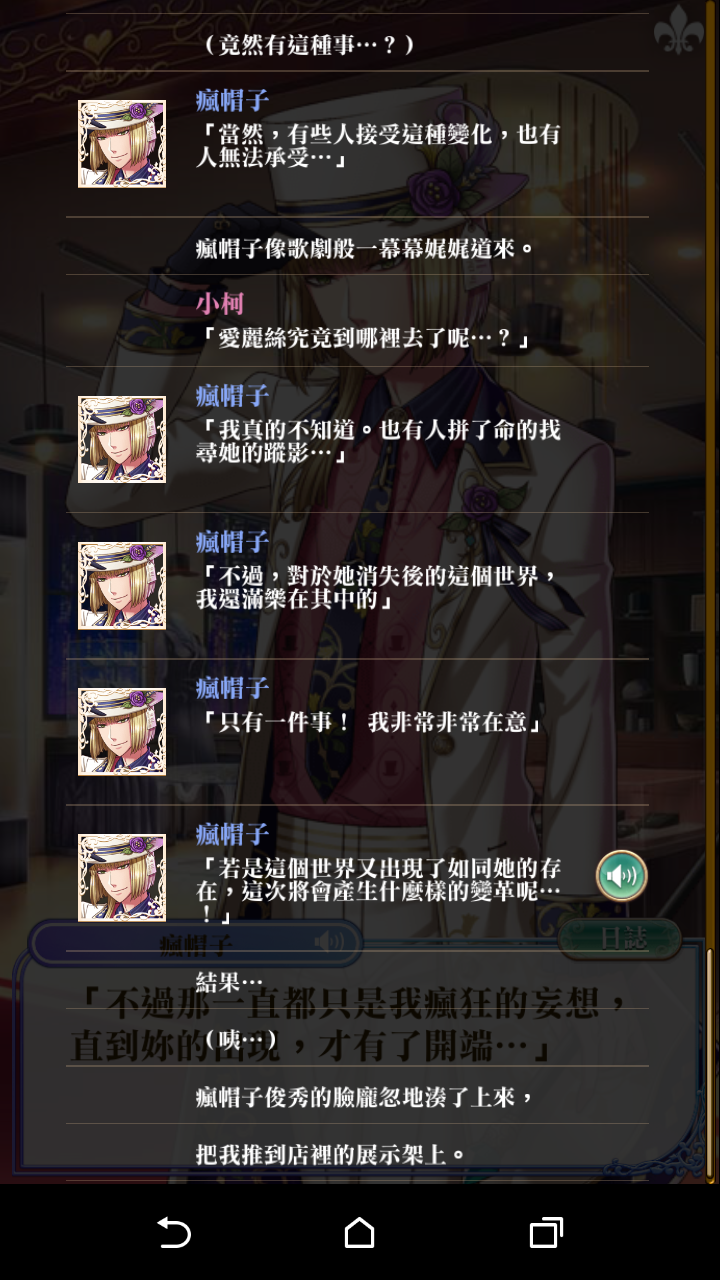Viewport: 720px width, 1280px height.
Task: Tap the avatar beside 當然,有些人接受這種變化
Action: click(x=122, y=144)
